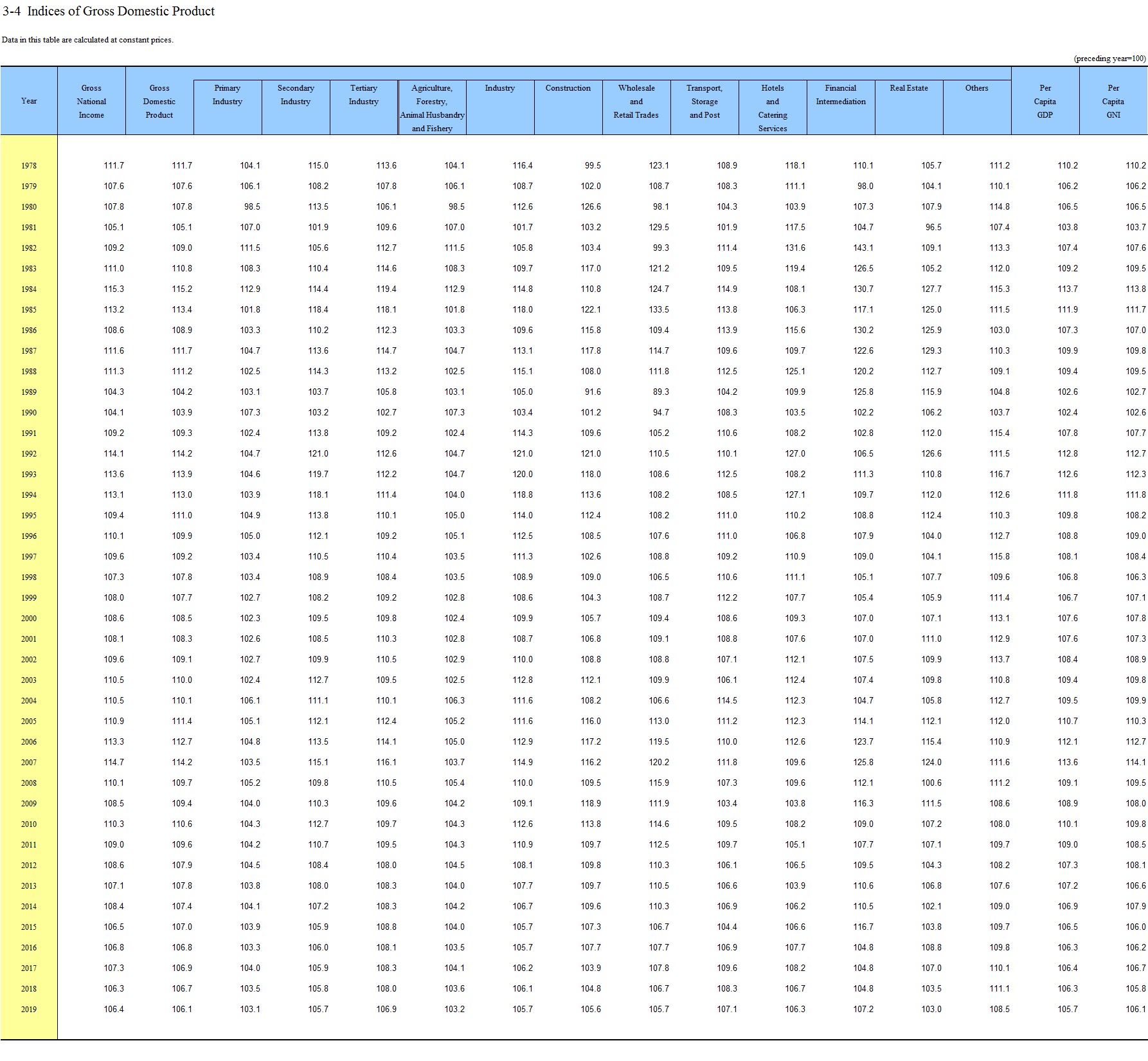Click the Financial Intermediation column header
The image size is (1148, 1061).
[841, 95]
